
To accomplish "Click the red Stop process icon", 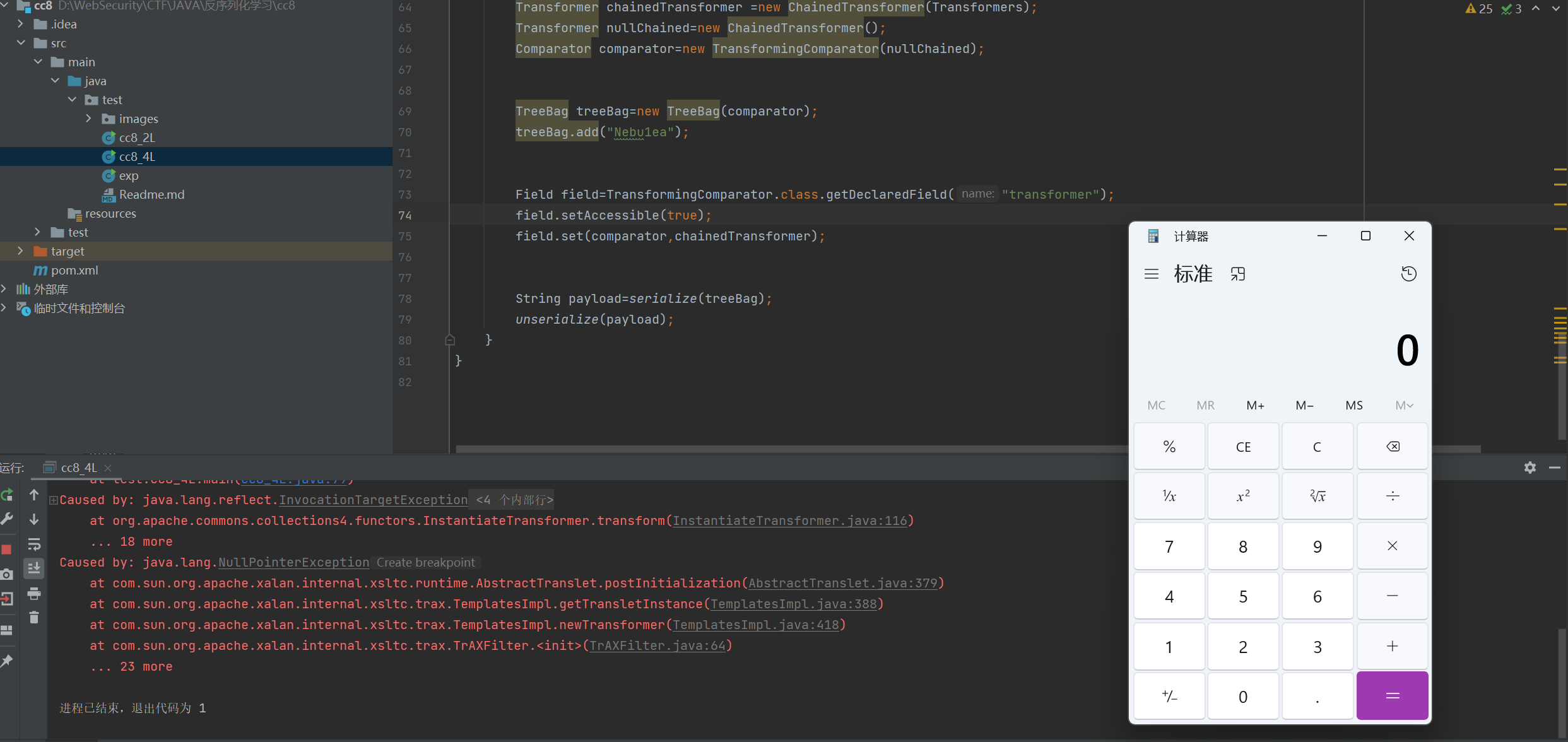I will pyautogui.click(x=7, y=550).
